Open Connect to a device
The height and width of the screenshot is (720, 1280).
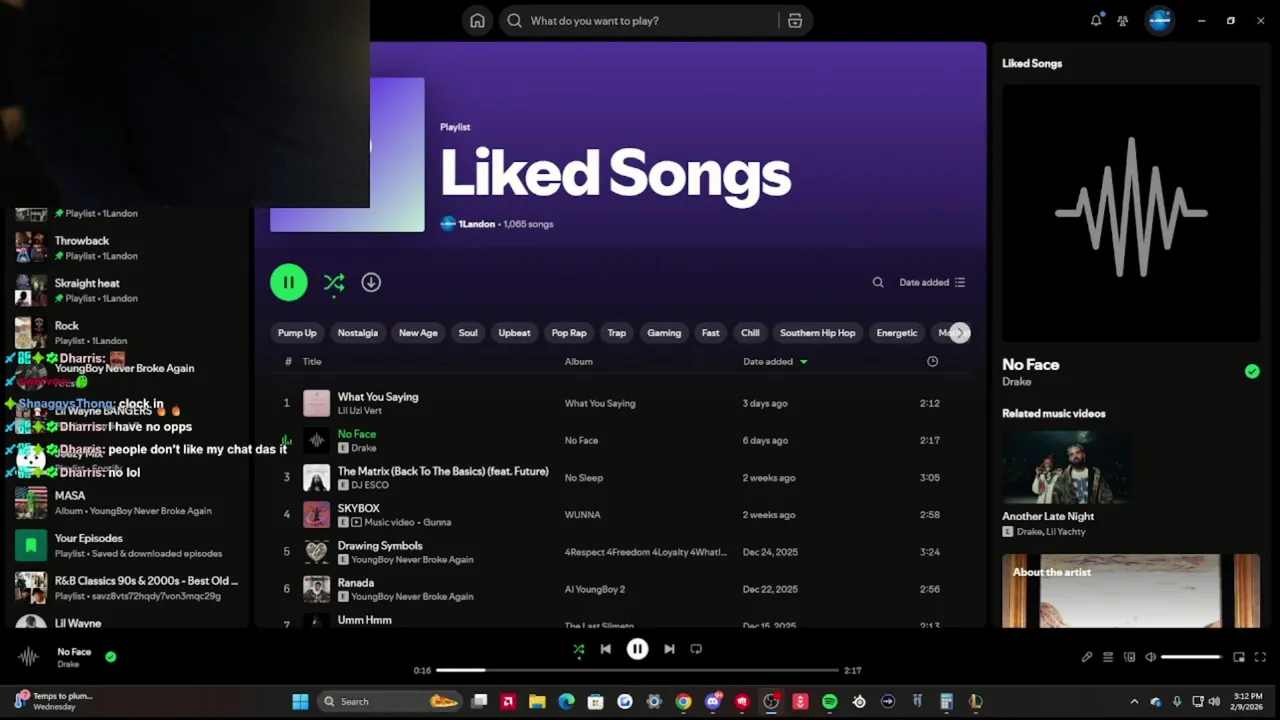(x=1129, y=657)
